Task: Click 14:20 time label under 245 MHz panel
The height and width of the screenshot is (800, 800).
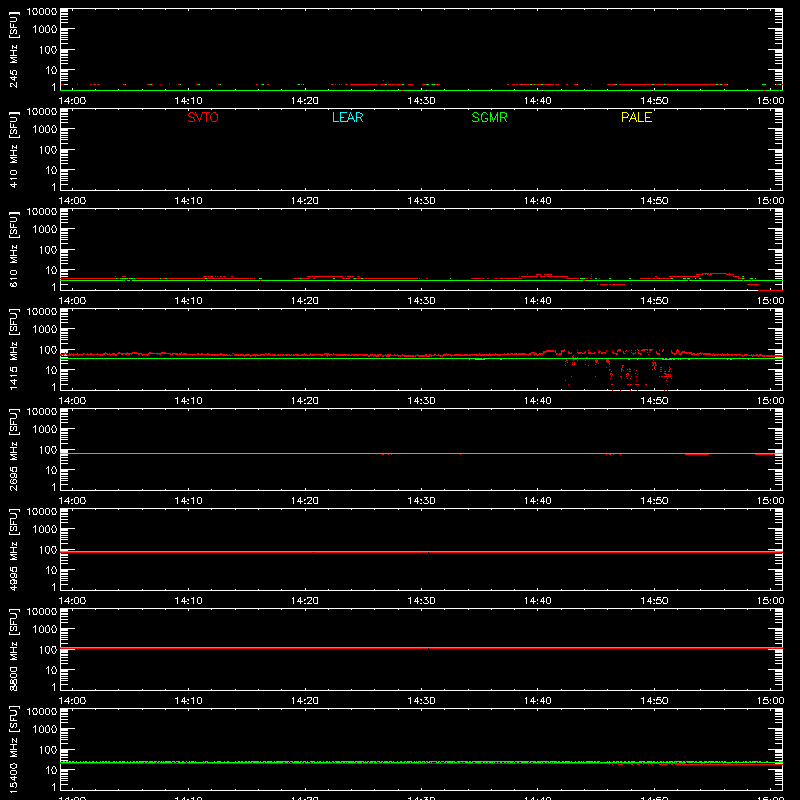Action: coord(305,101)
